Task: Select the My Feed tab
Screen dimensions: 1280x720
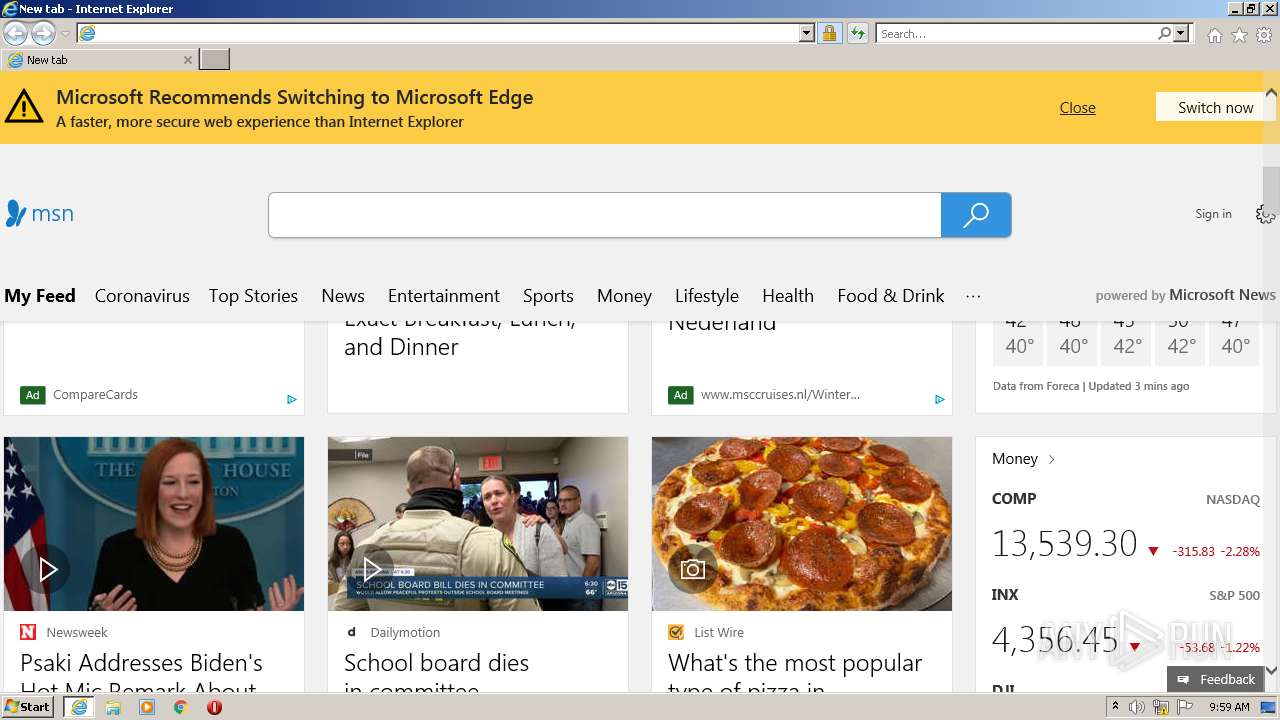Action: (x=40, y=296)
